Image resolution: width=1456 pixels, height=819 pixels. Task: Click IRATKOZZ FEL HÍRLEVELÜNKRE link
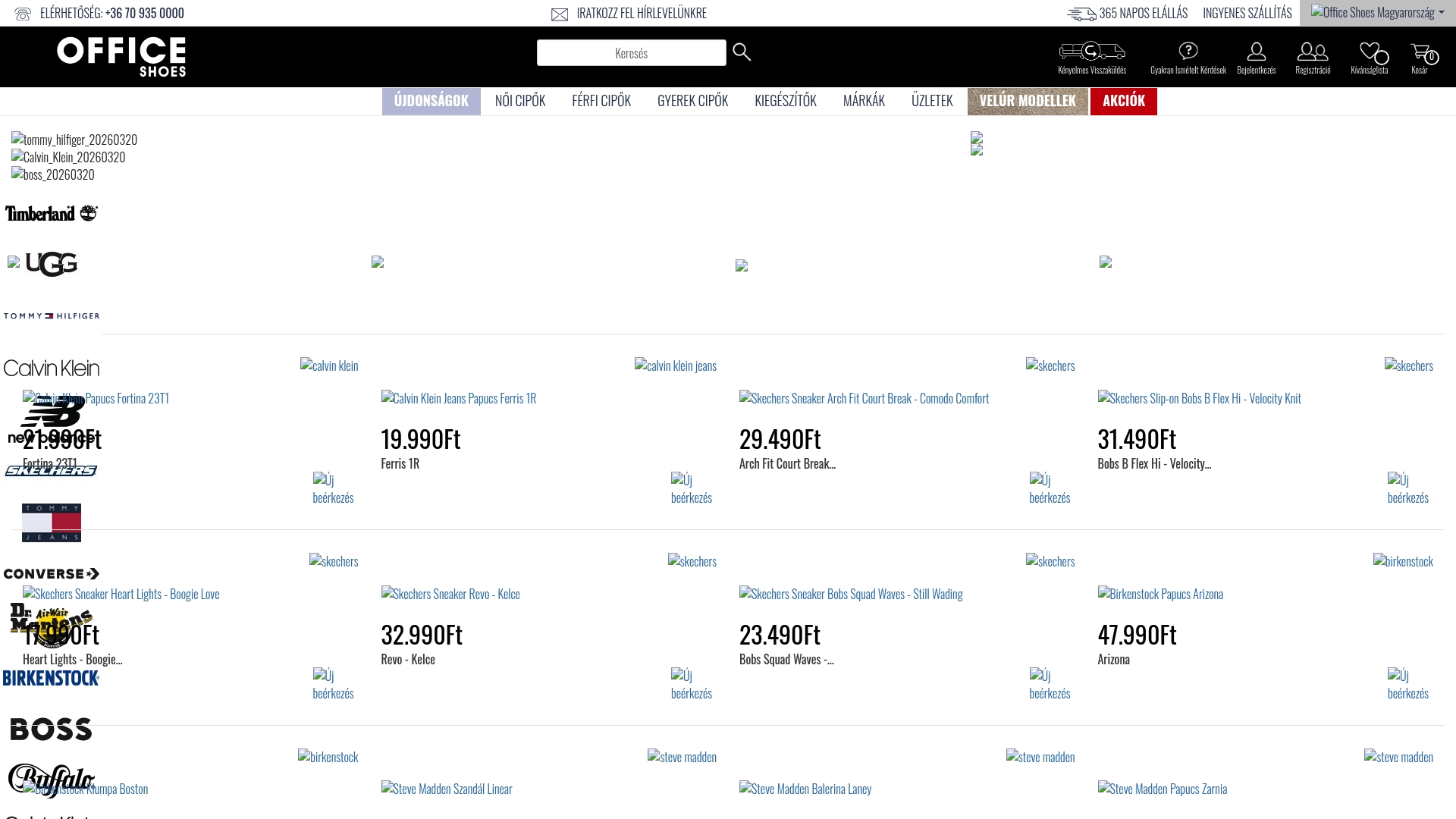coord(642,13)
